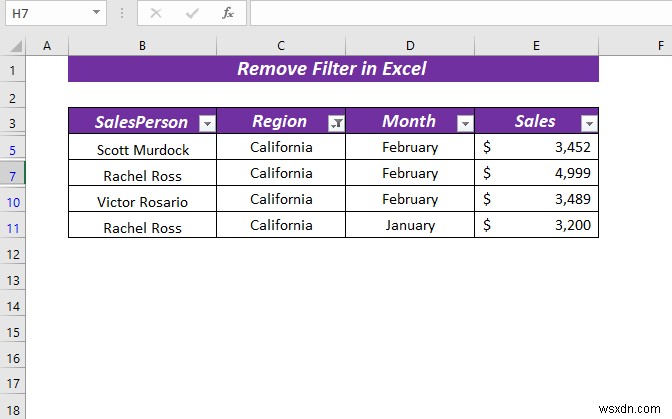
Task: Select 'February' cell in row 10
Action: click(410, 199)
